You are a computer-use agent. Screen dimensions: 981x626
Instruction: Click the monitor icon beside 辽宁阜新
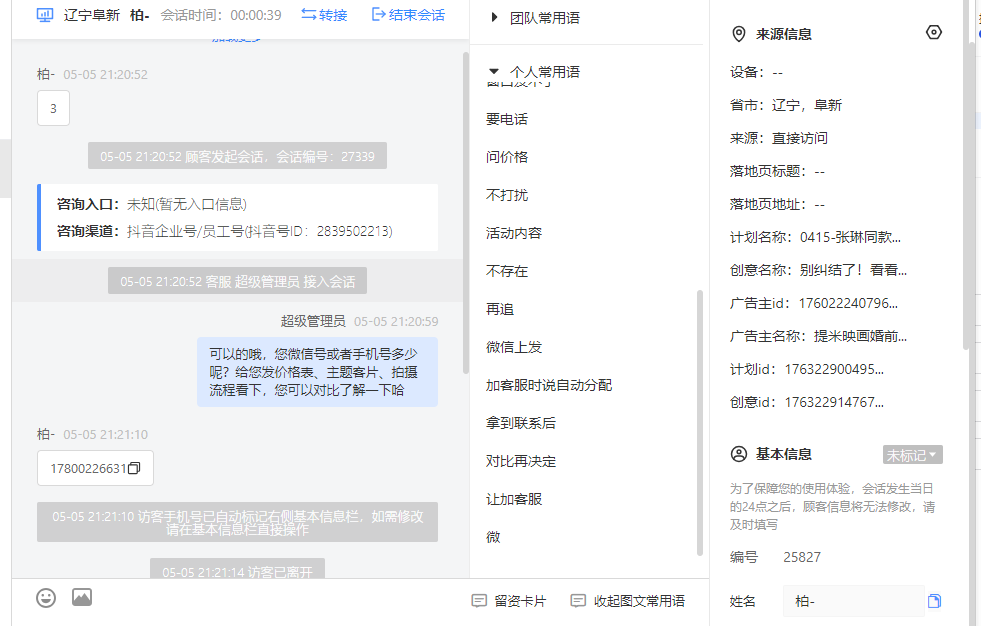45,15
